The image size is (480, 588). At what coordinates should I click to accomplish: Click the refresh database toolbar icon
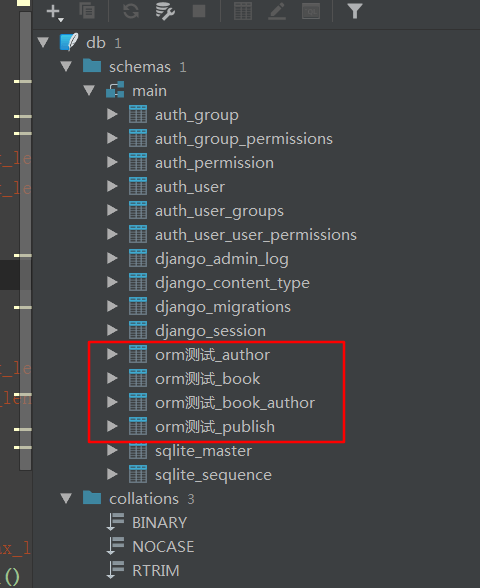point(131,11)
